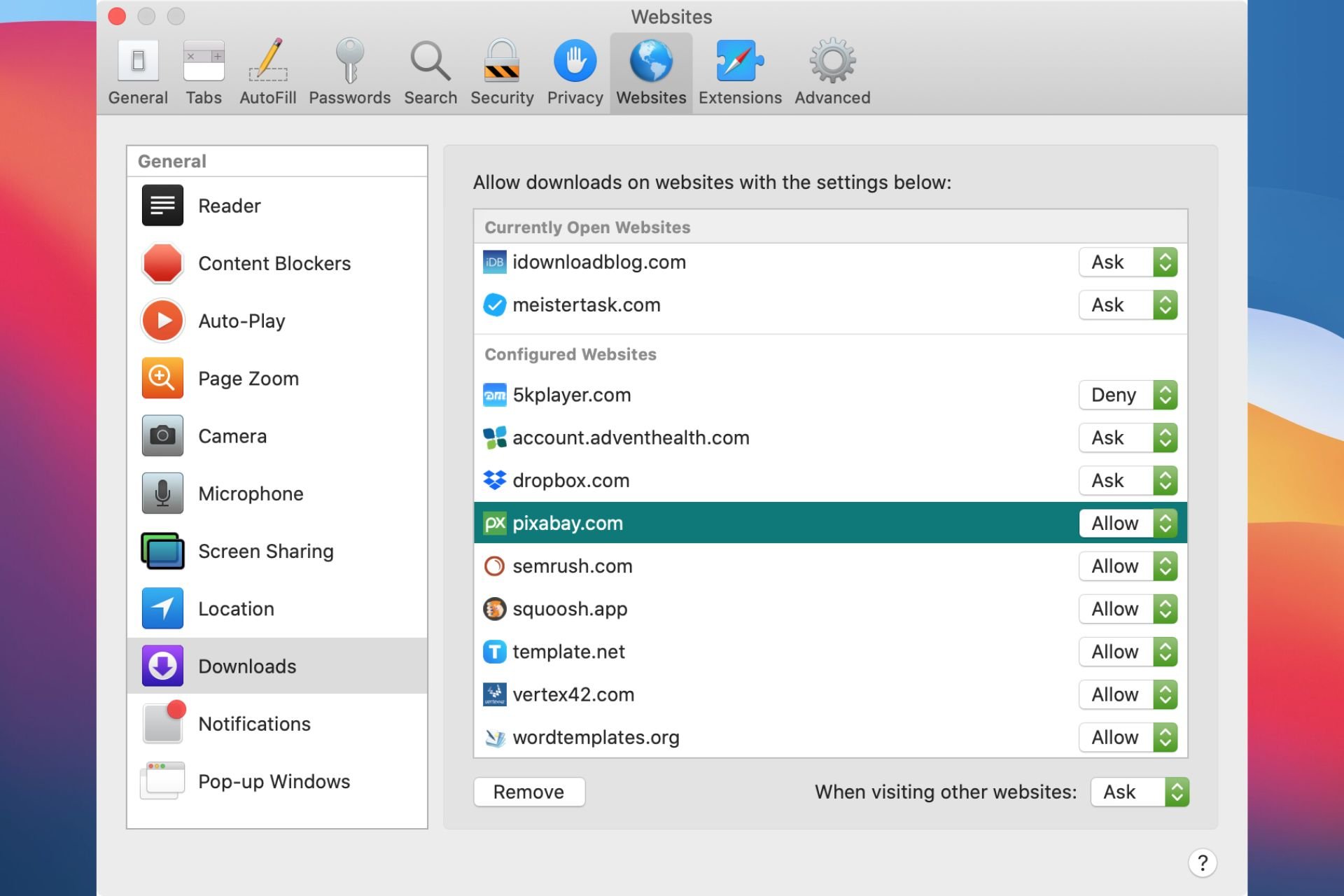Image resolution: width=1344 pixels, height=896 pixels.
Task: Select Content Blockers in sidebar
Action: tap(276, 262)
